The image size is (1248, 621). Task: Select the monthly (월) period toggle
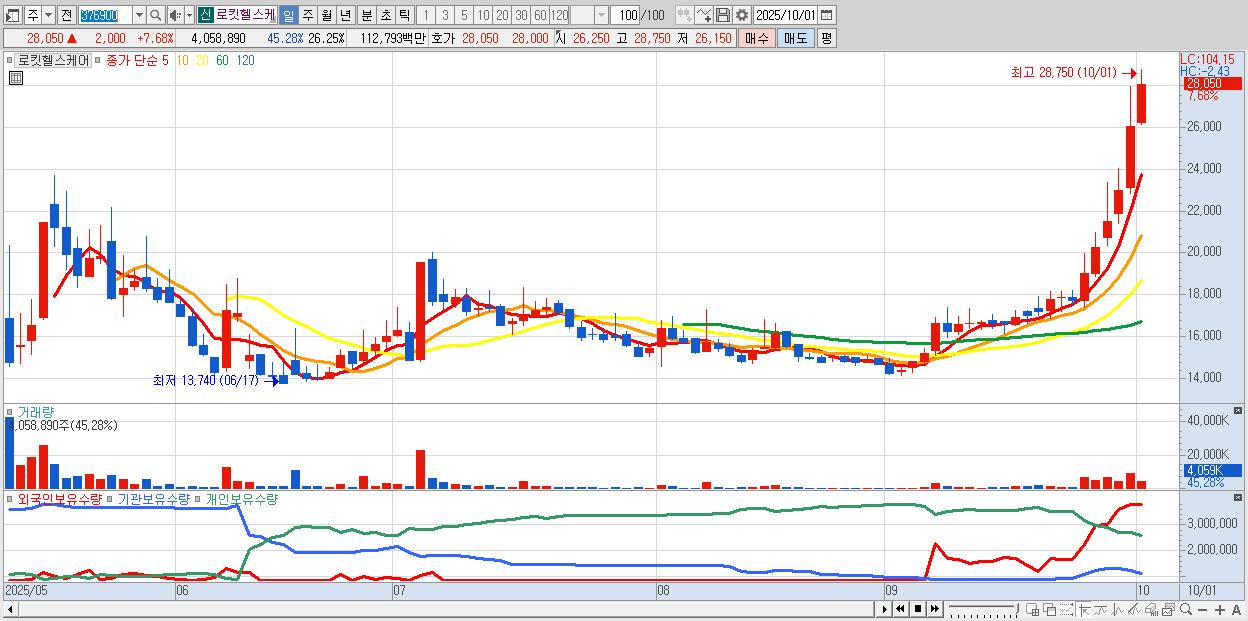click(326, 15)
